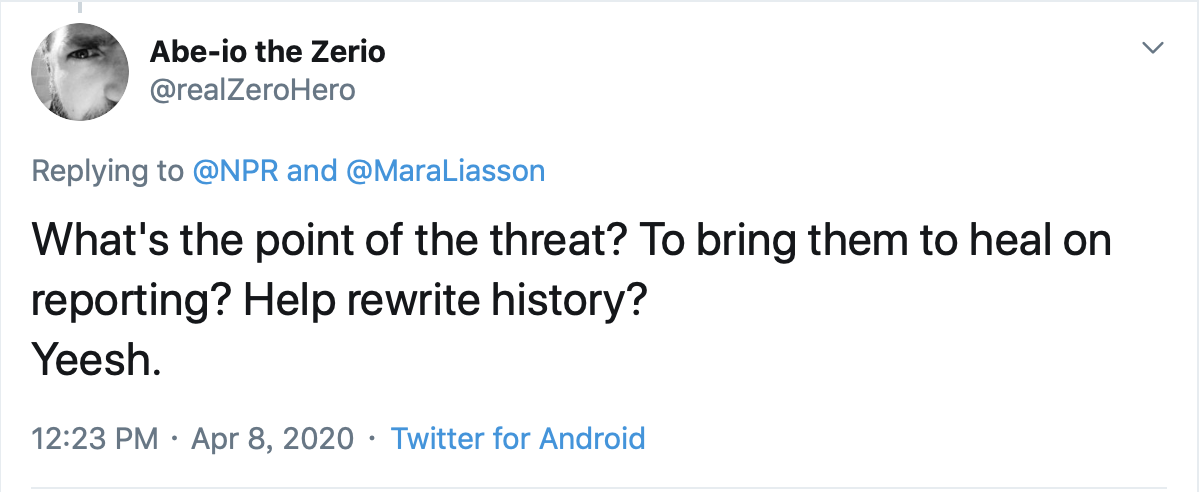The image size is (1200, 492).
Task: Open the @realZeroHero handle
Action: point(252,91)
